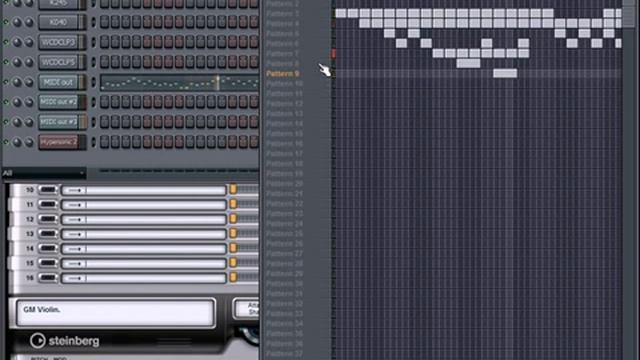Open patch dropdown arrow for Hypersonic slot 10
Viewport: 640px width, 360px height.
[x=75, y=191]
